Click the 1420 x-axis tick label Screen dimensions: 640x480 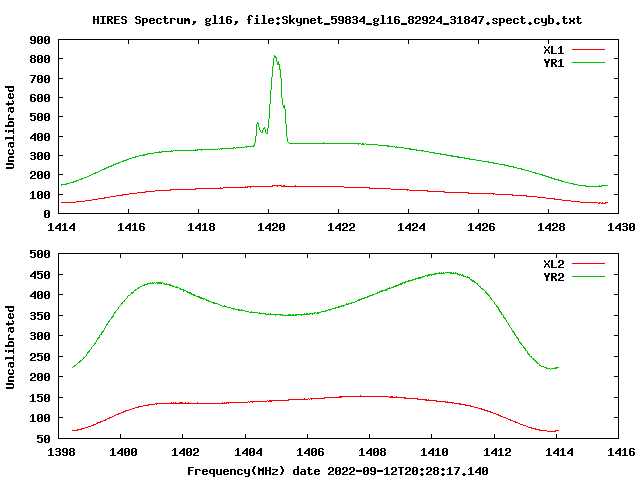[x=271, y=227]
